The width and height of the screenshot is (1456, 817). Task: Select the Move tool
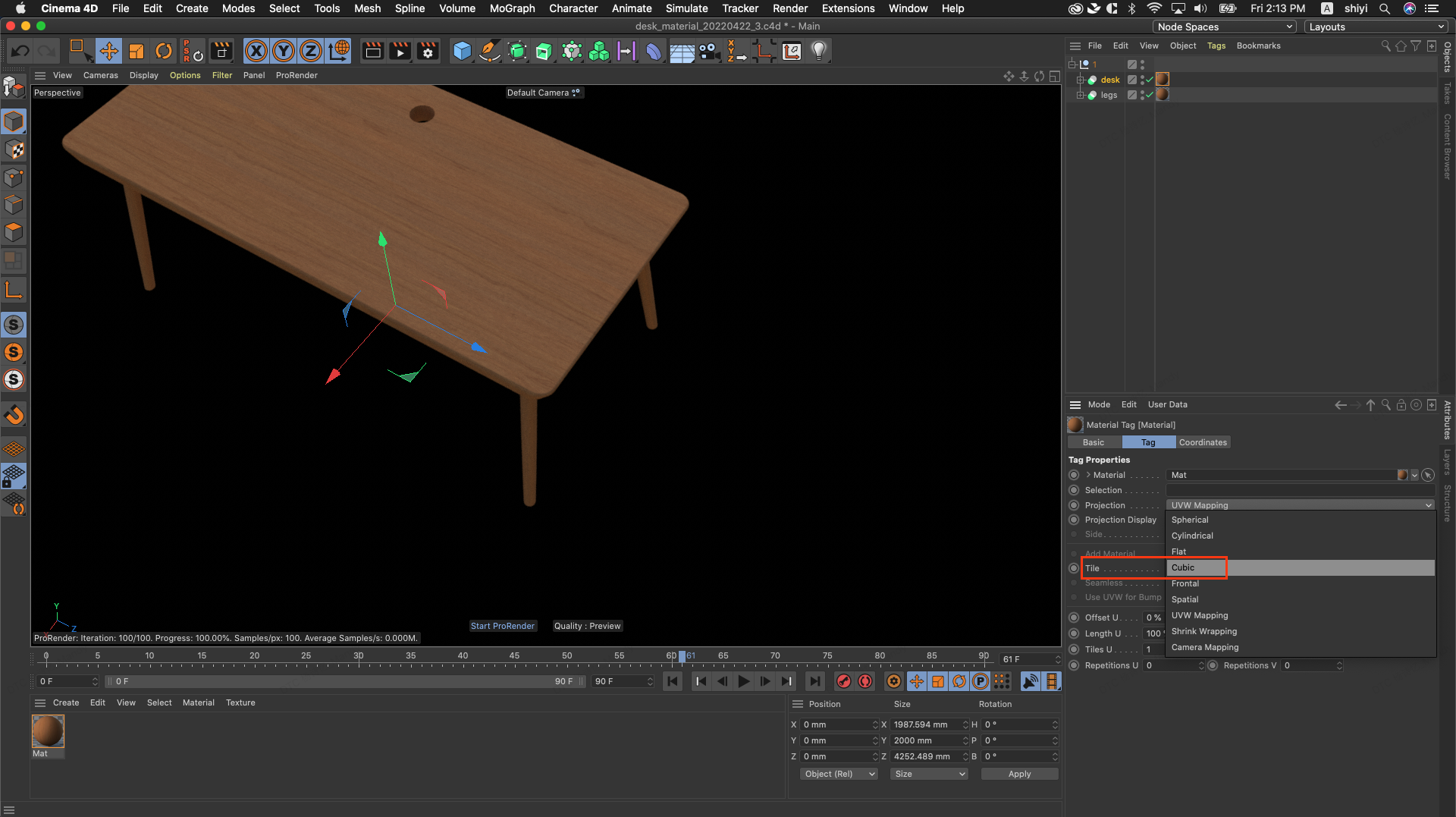point(108,52)
